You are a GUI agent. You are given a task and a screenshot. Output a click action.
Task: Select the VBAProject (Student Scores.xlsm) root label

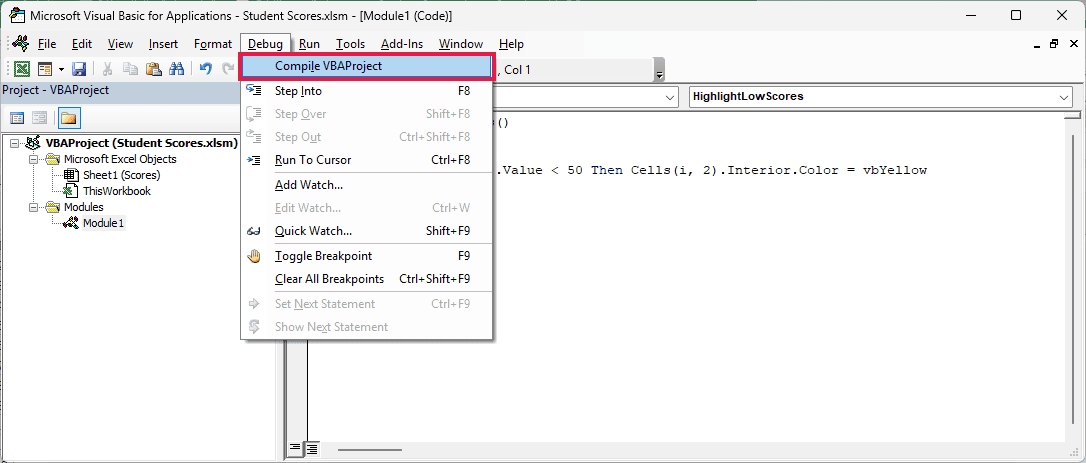[x=141, y=143]
